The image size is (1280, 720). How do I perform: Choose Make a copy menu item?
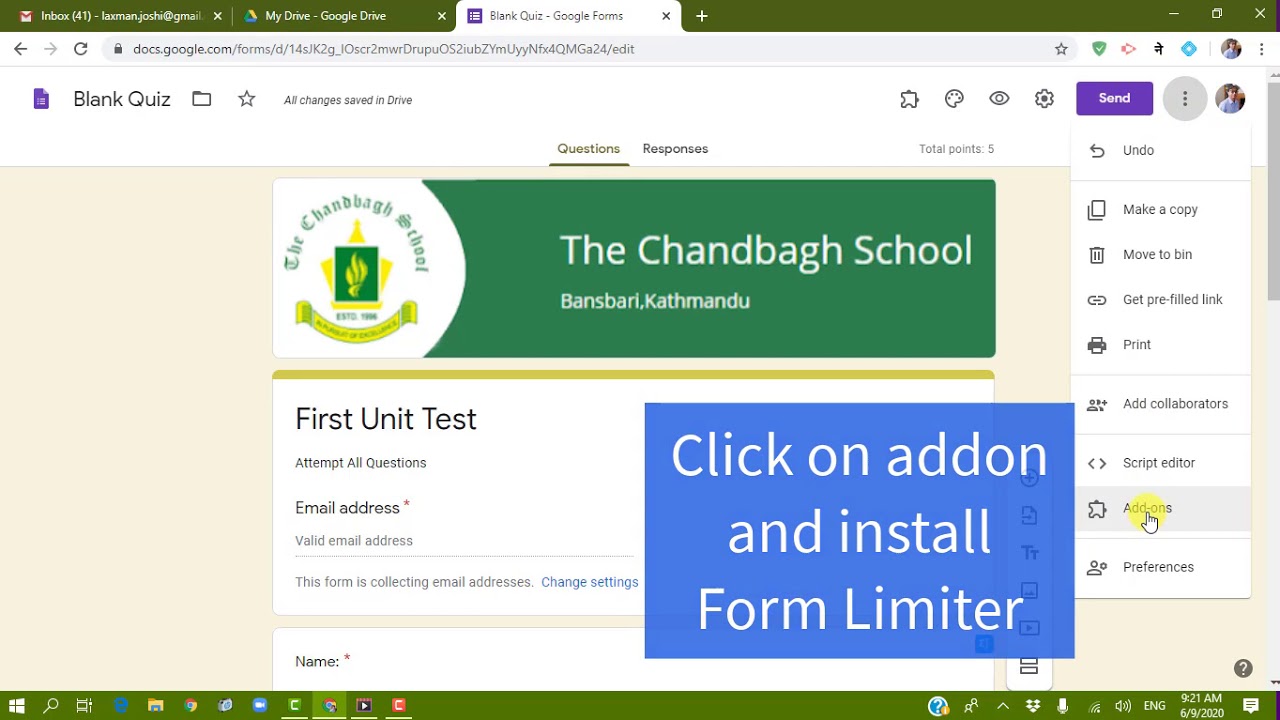1161,209
